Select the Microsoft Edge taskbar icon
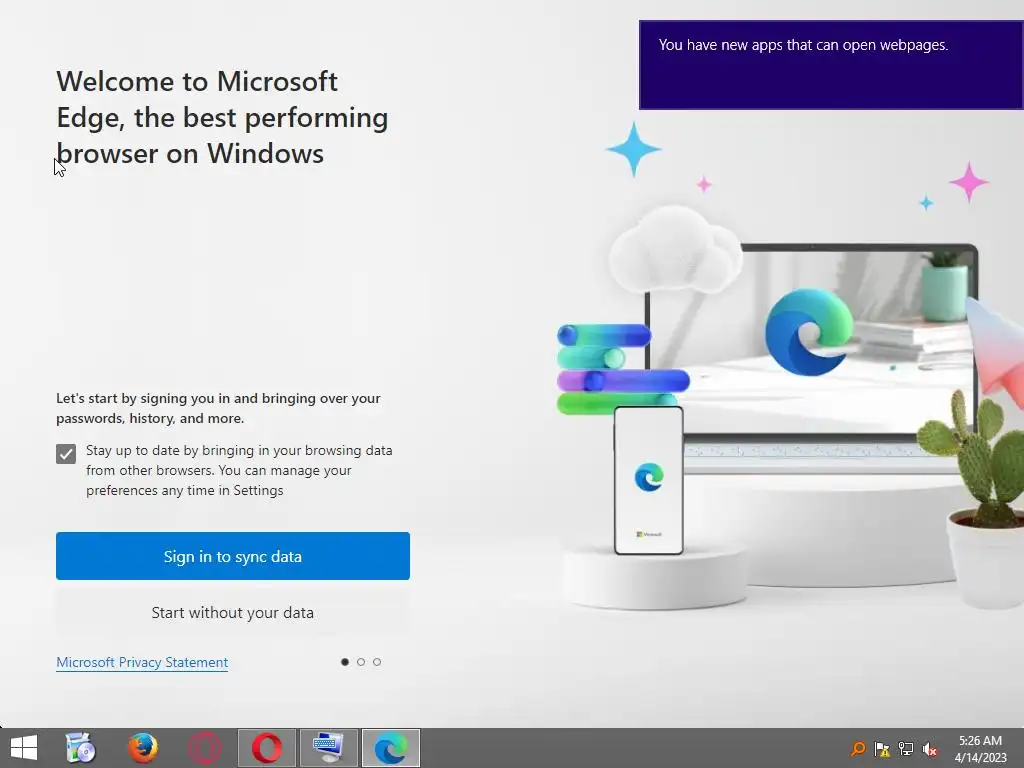The height and width of the screenshot is (768, 1024). [x=391, y=748]
